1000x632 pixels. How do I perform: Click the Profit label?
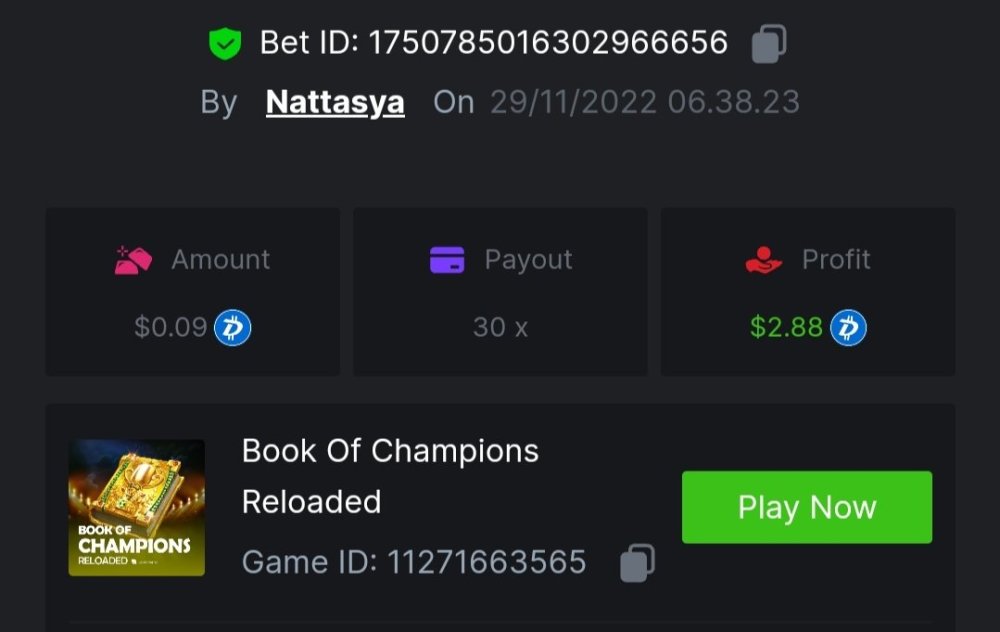click(836, 259)
